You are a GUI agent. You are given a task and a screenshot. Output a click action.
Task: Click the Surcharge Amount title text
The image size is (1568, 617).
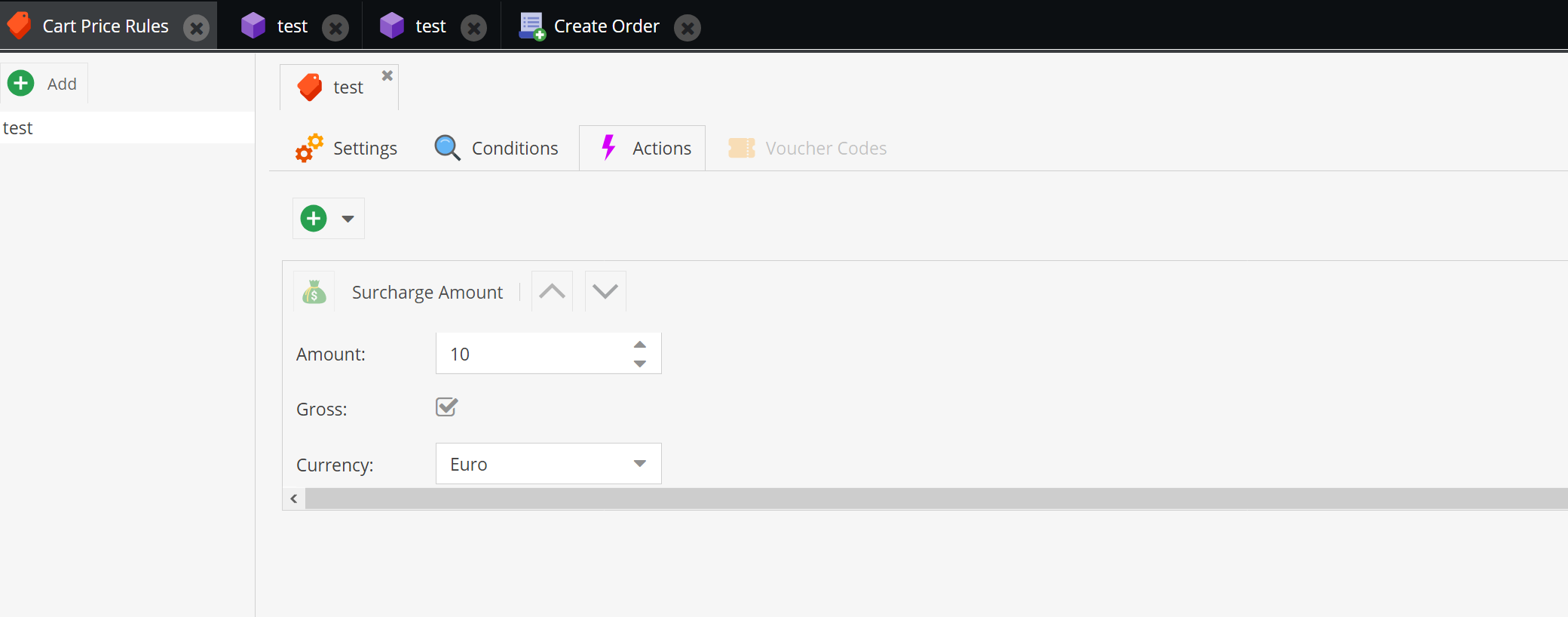(x=427, y=292)
